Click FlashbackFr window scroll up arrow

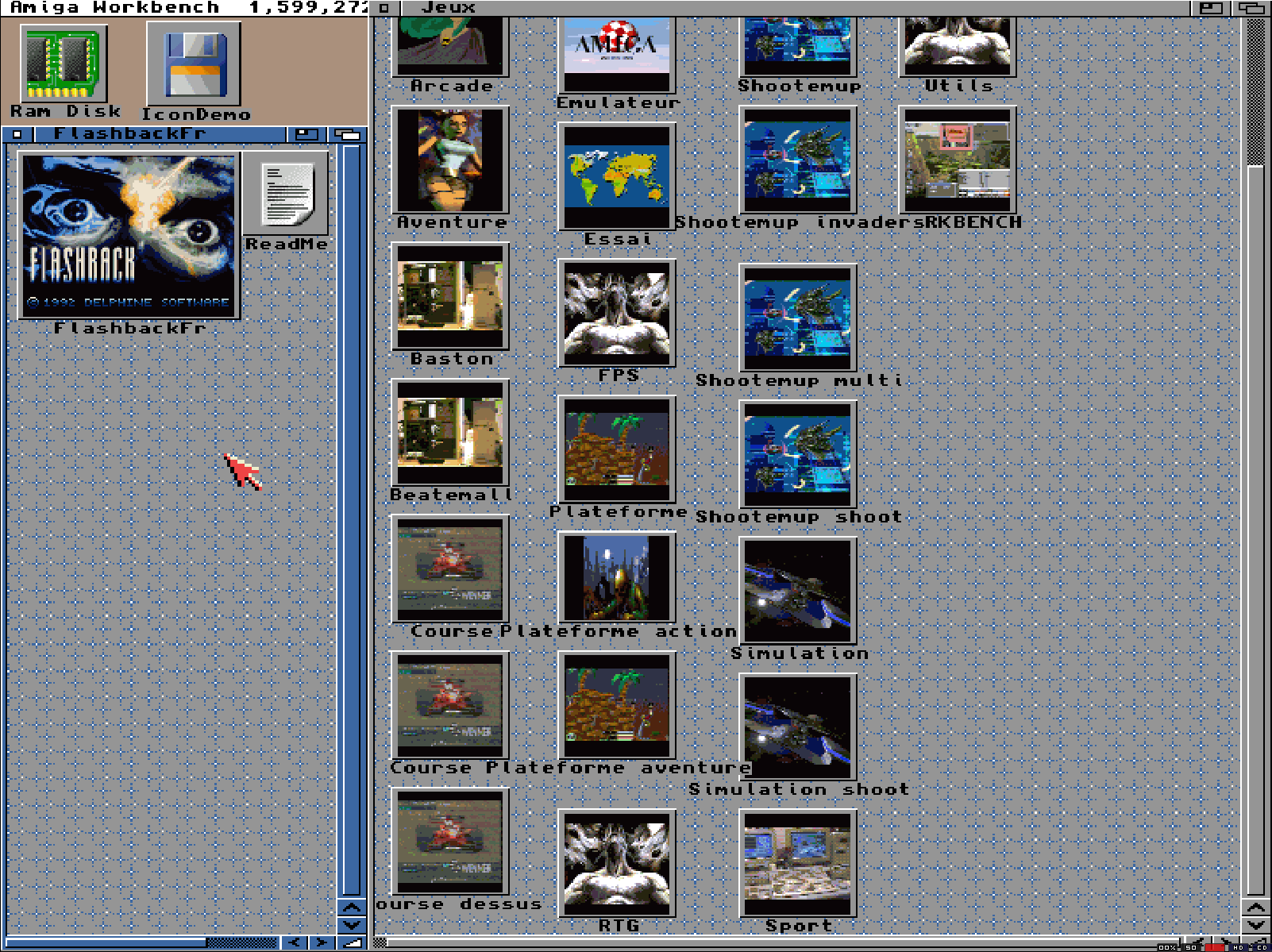click(x=352, y=907)
